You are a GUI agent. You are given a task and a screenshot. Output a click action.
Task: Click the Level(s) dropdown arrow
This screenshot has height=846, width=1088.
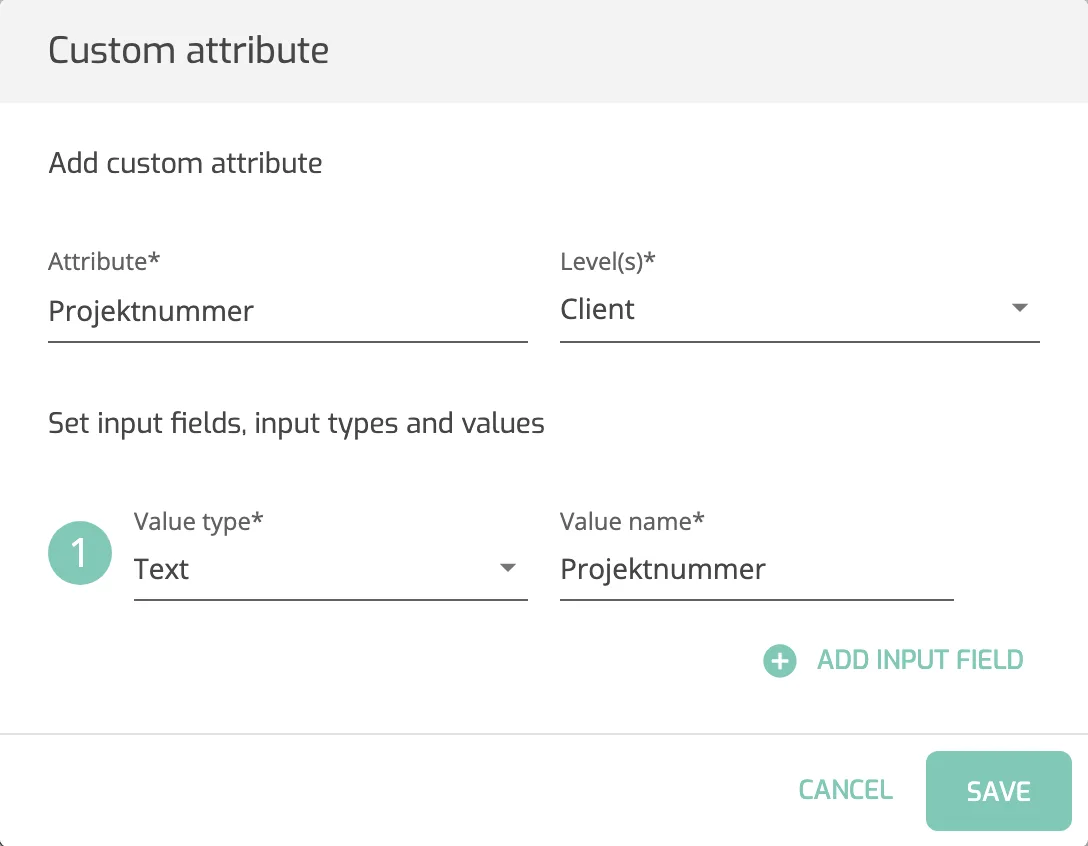[1019, 307]
